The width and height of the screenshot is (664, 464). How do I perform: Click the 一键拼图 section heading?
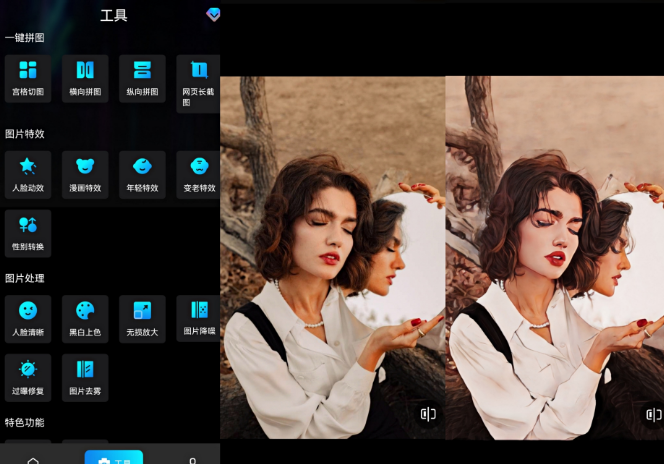[25, 38]
